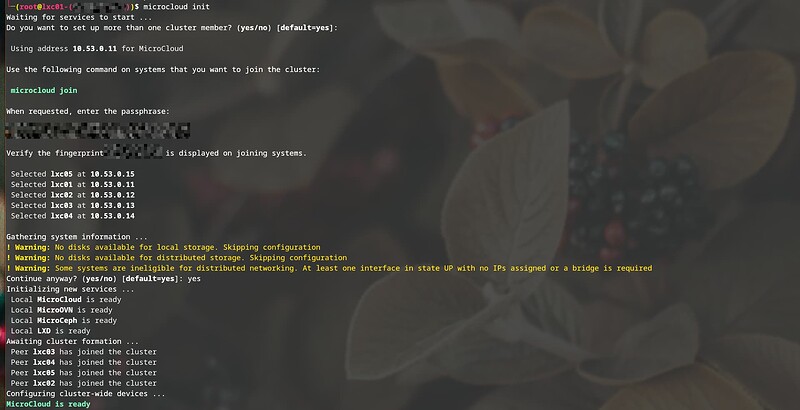This screenshot has height=410, width=800.
Task: Click the distributed storage warning line
Action: click(177, 258)
